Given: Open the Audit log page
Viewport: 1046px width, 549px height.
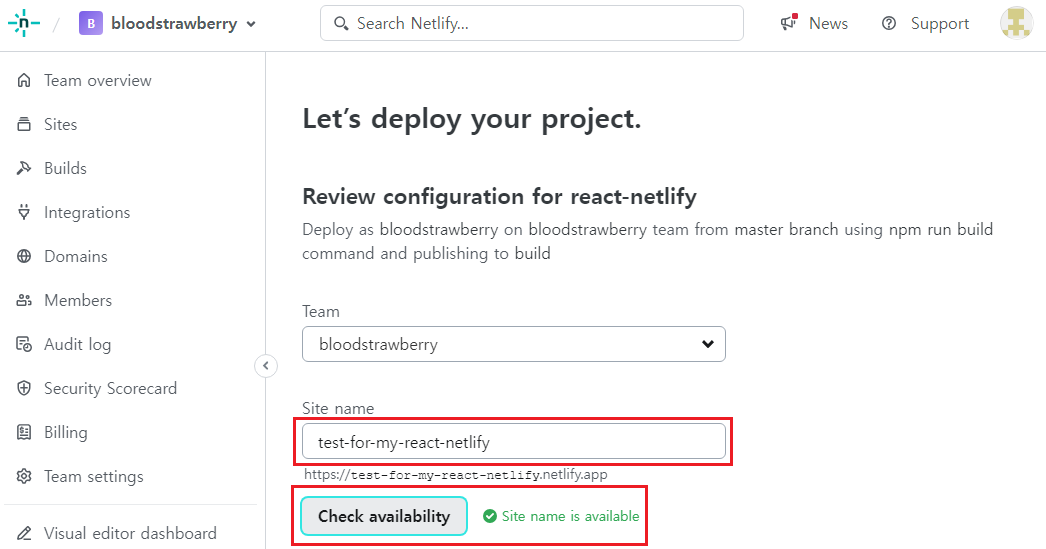Looking at the screenshot, I should tap(77, 345).
